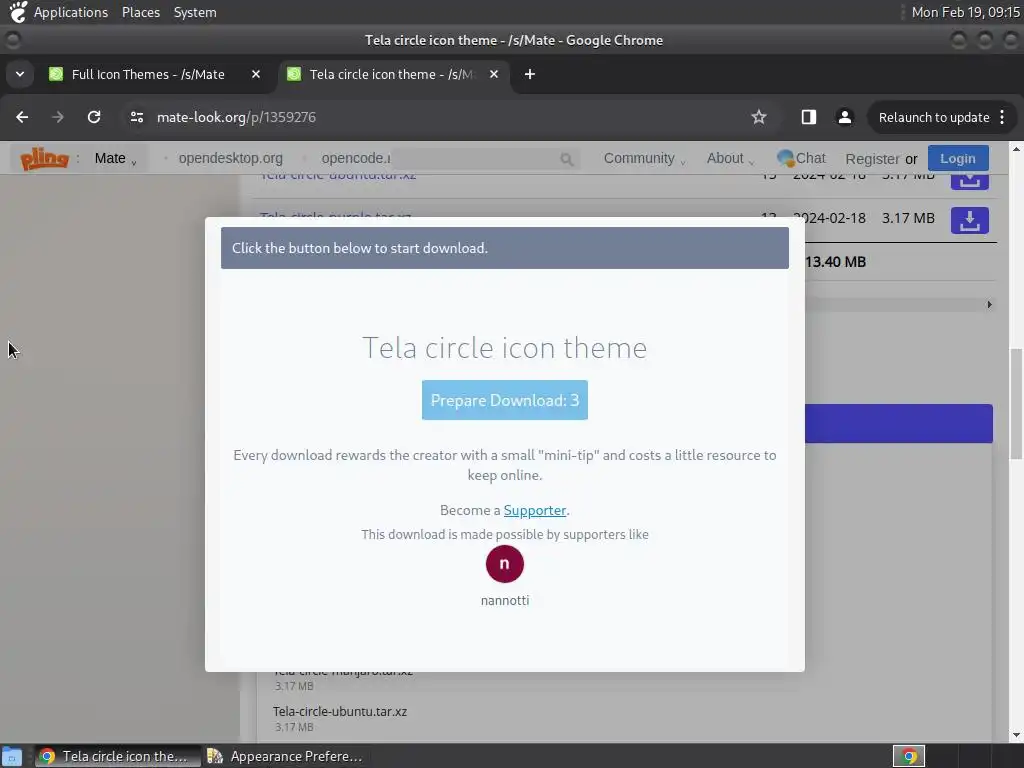Select Tela-circle-ubuntu.tar.xz in file list
This screenshot has height=768, width=1024.
tap(340, 711)
